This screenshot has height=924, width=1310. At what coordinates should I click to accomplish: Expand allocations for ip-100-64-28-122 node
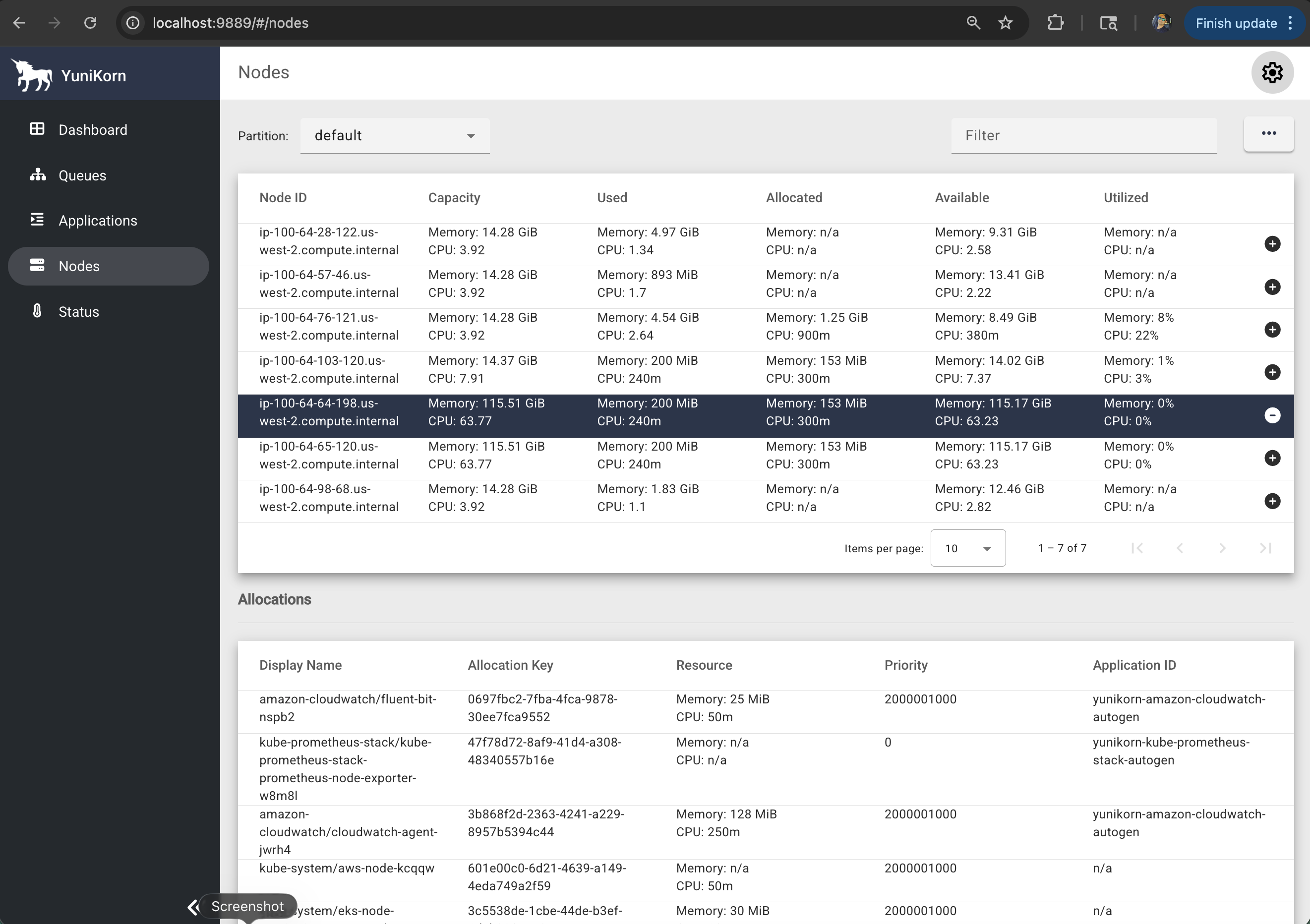tap(1272, 244)
